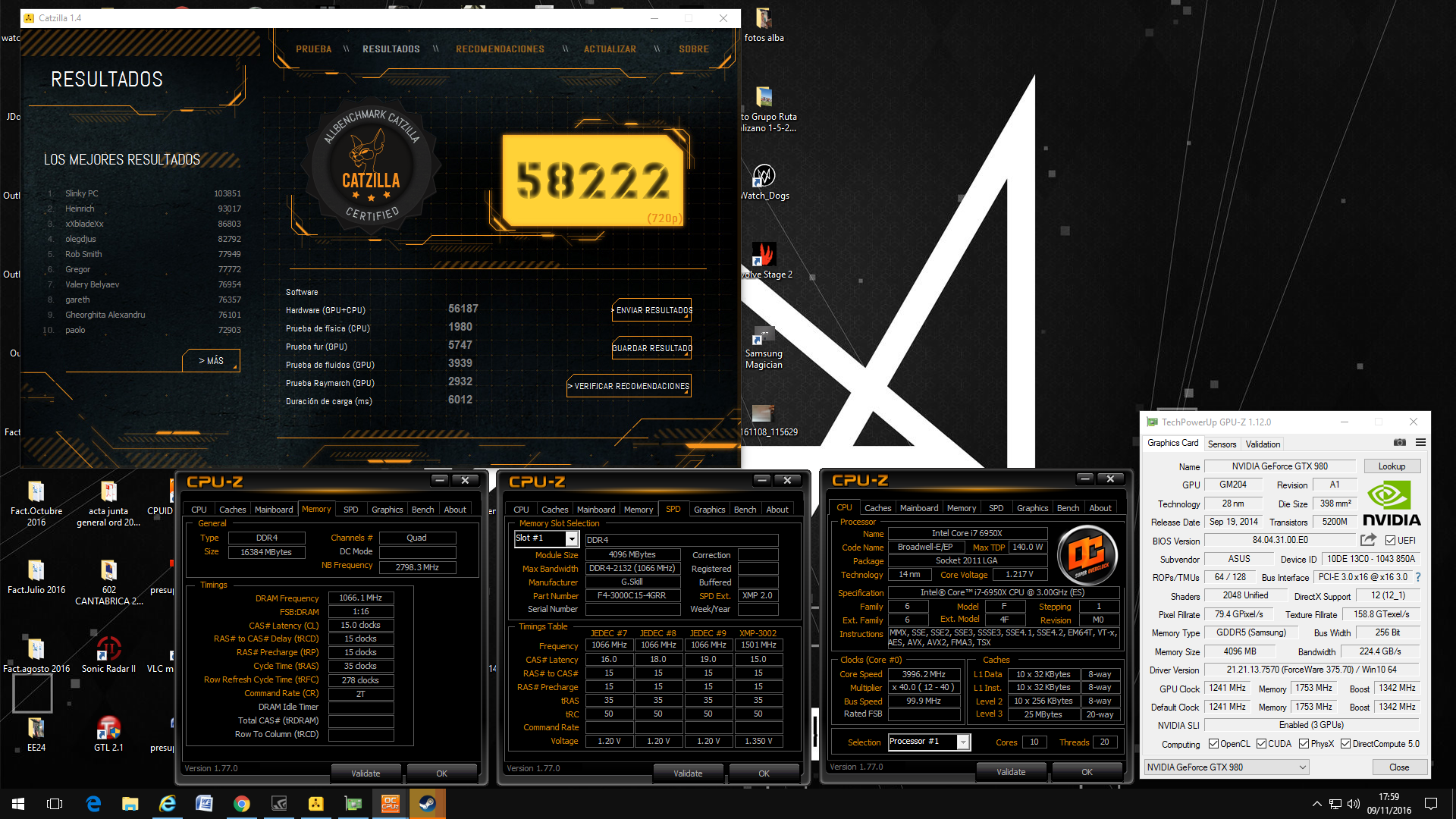Open the Action Center notification icon
Image resolution: width=1456 pixels, height=819 pixels.
[1431, 804]
